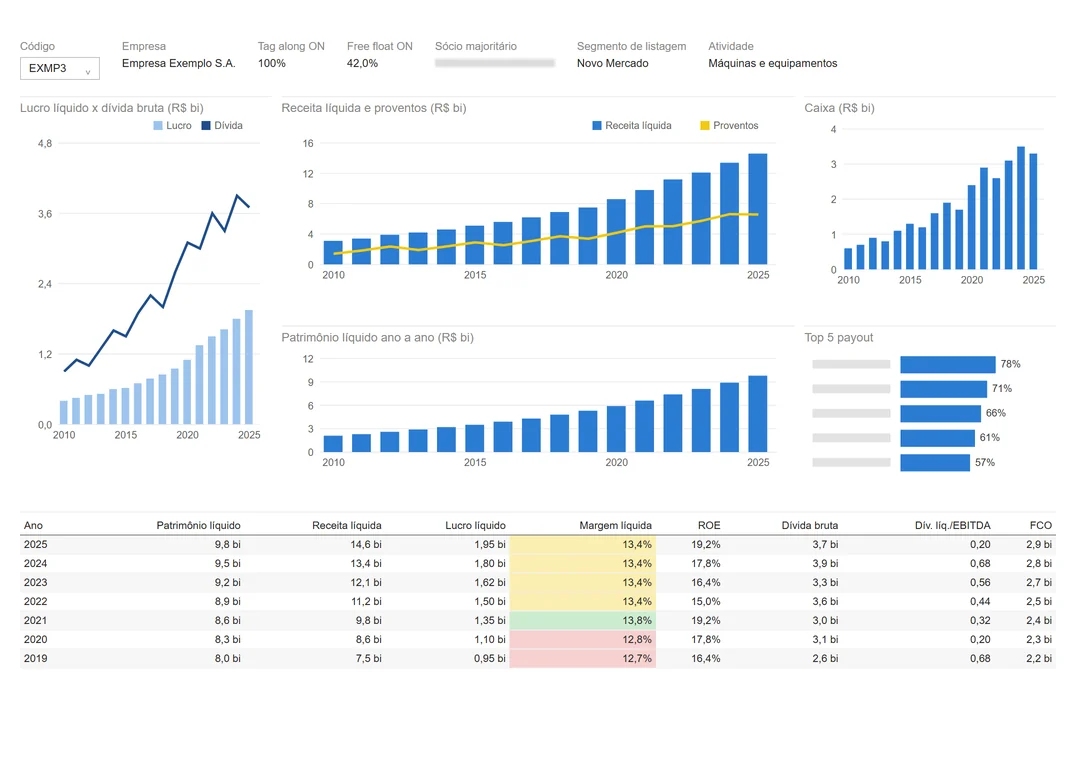Sort by Margem líquida column header
The height and width of the screenshot is (772, 1076).
click(616, 526)
